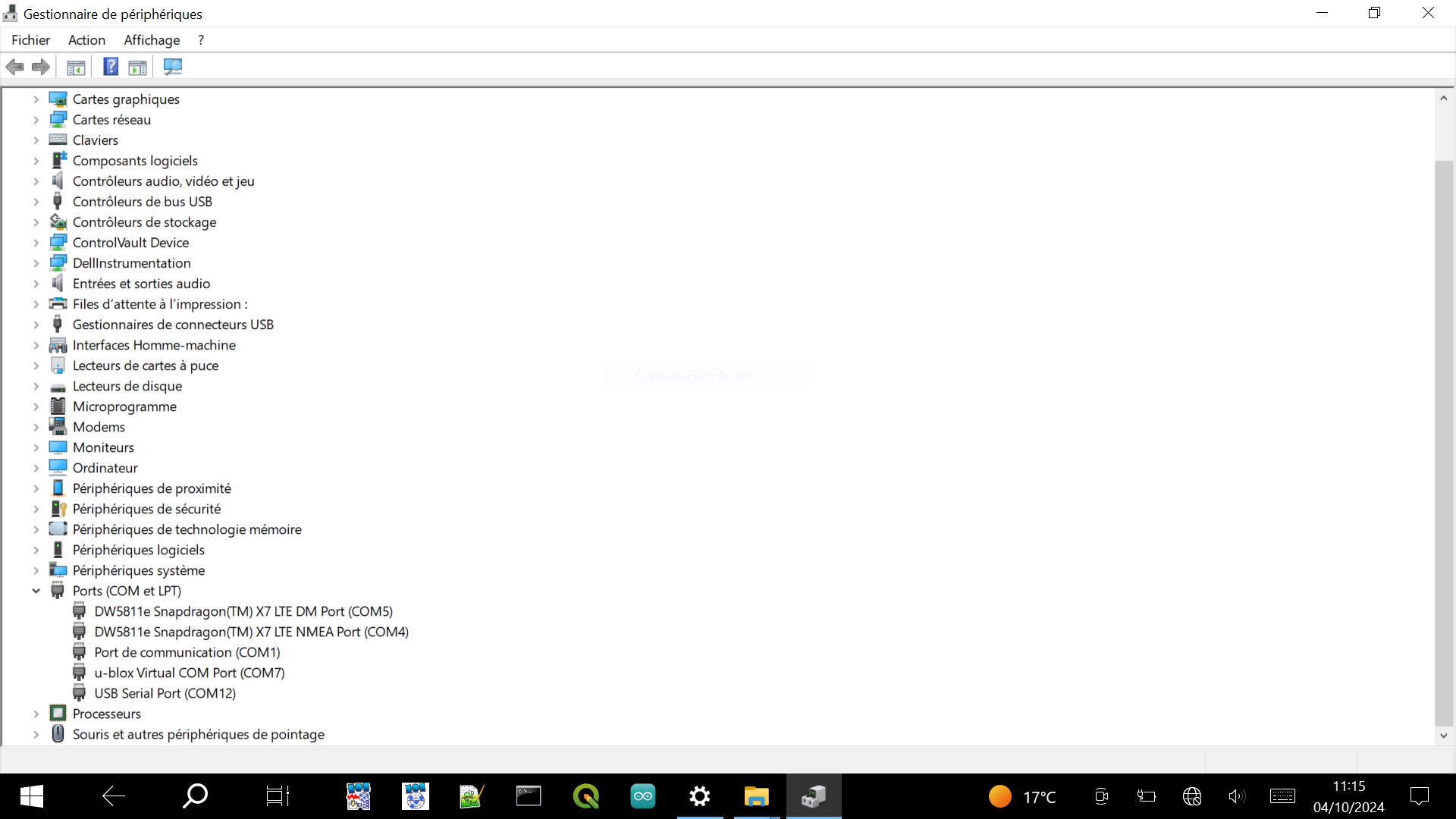Collapse the Ports (COM et LPT) node
1456x819 pixels.
[x=36, y=591]
